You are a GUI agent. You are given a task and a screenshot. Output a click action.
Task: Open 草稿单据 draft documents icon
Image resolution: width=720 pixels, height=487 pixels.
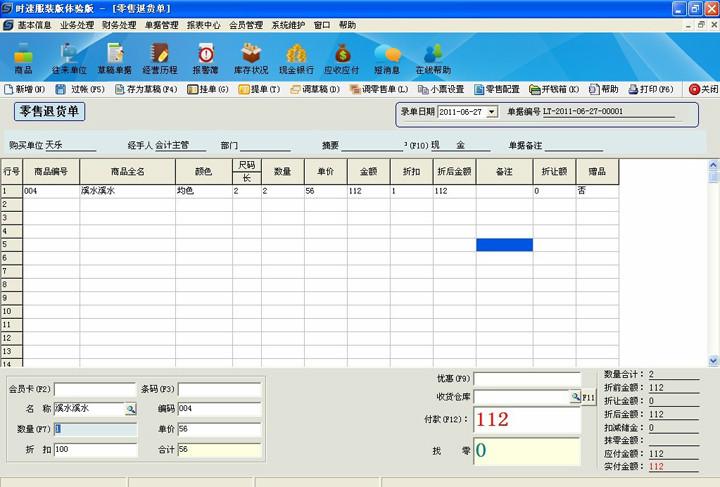click(114, 58)
